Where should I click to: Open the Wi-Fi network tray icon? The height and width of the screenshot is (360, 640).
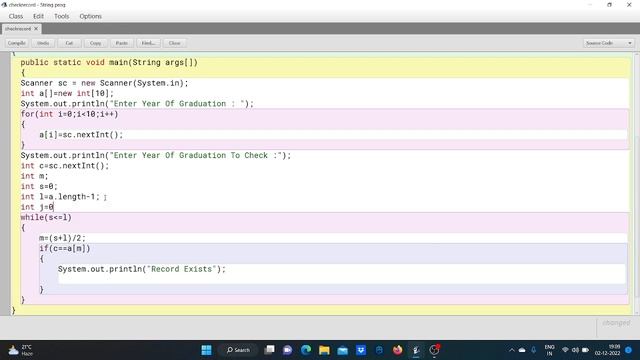point(565,350)
